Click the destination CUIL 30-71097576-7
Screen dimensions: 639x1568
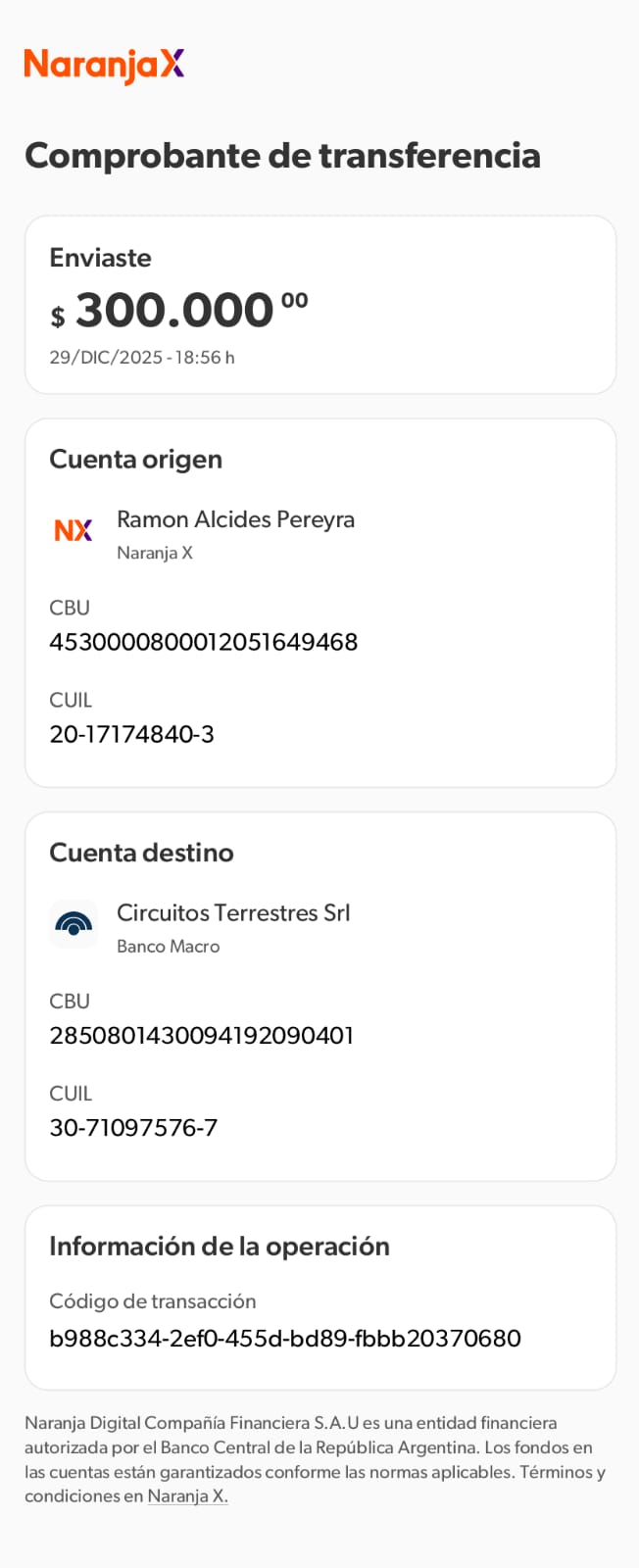point(133,1128)
